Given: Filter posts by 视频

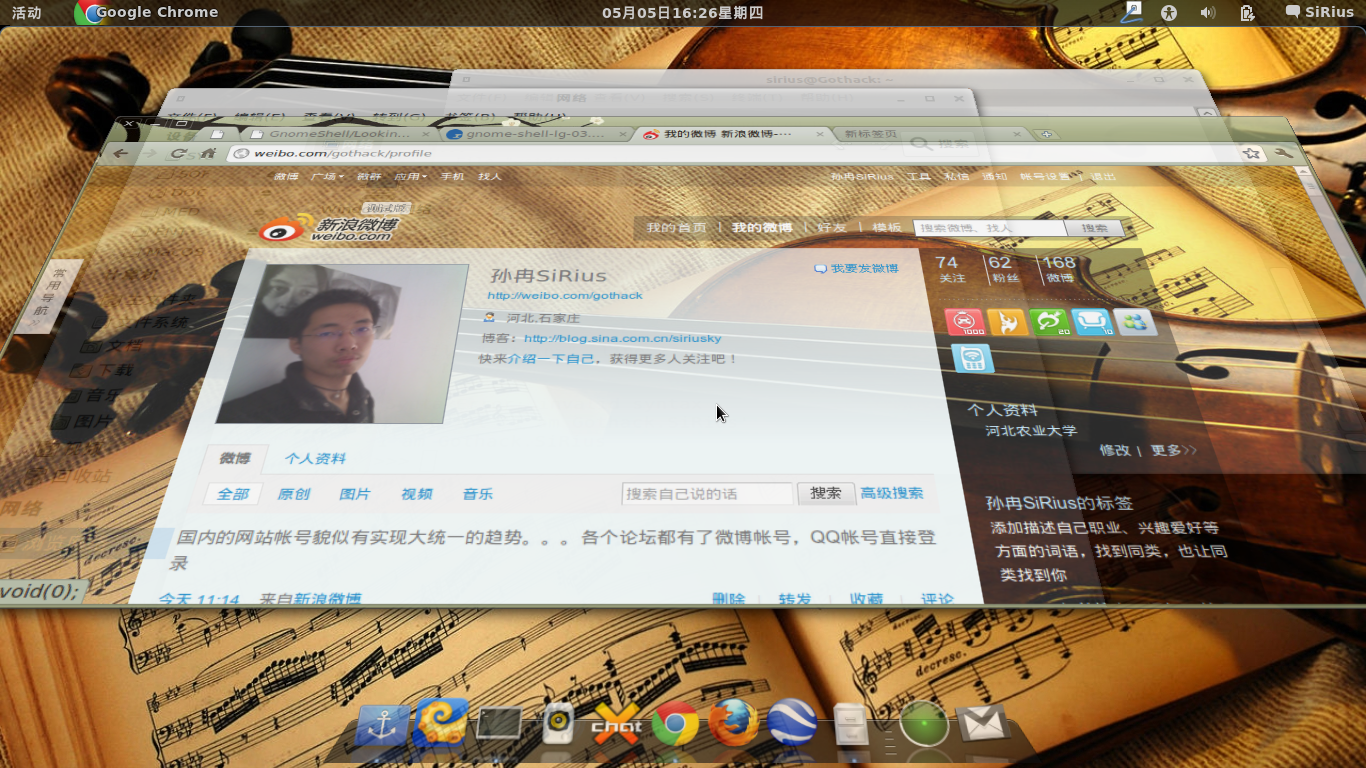Looking at the screenshot, I should point(417,494).
